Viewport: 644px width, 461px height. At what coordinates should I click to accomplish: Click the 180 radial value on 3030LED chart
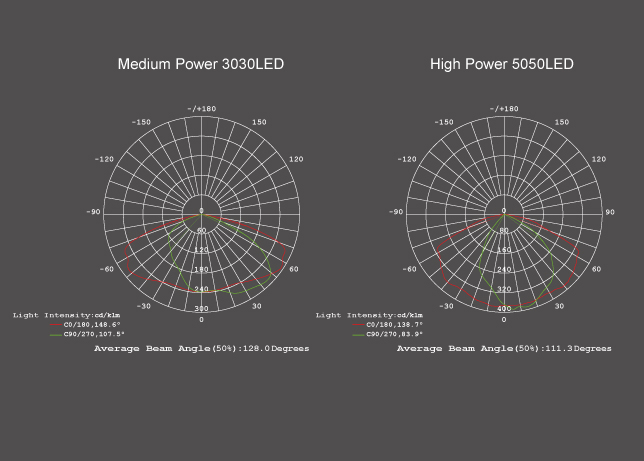(201, 270)
